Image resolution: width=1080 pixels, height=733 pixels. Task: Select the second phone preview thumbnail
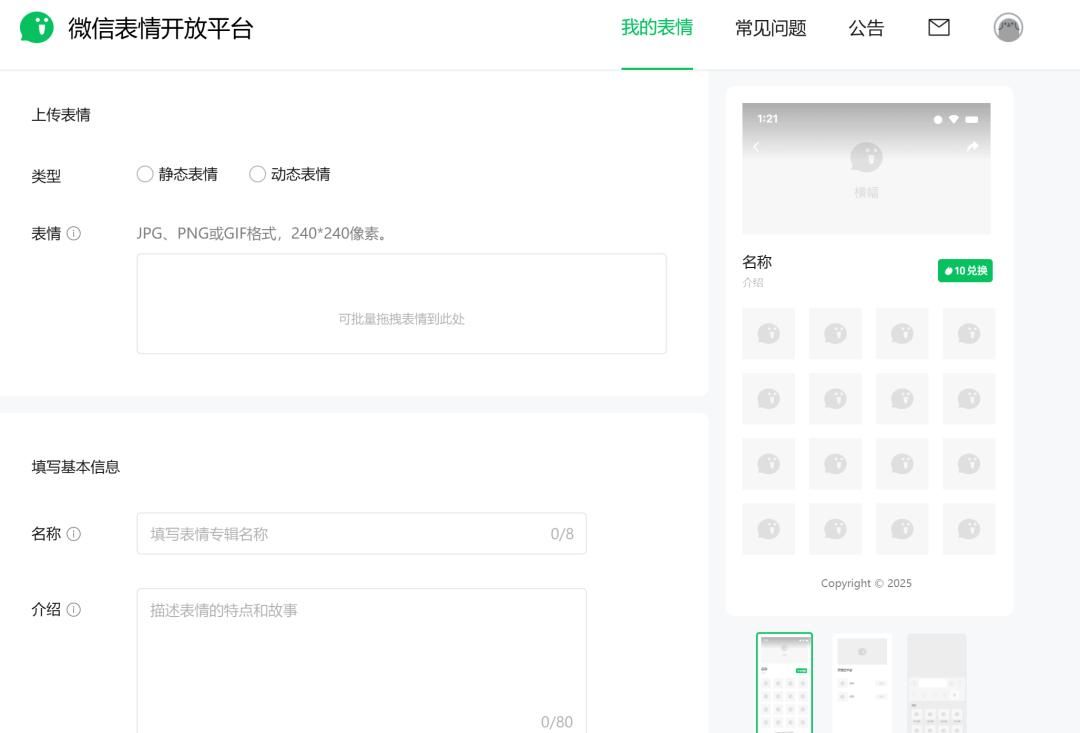(x=861, y=684)
